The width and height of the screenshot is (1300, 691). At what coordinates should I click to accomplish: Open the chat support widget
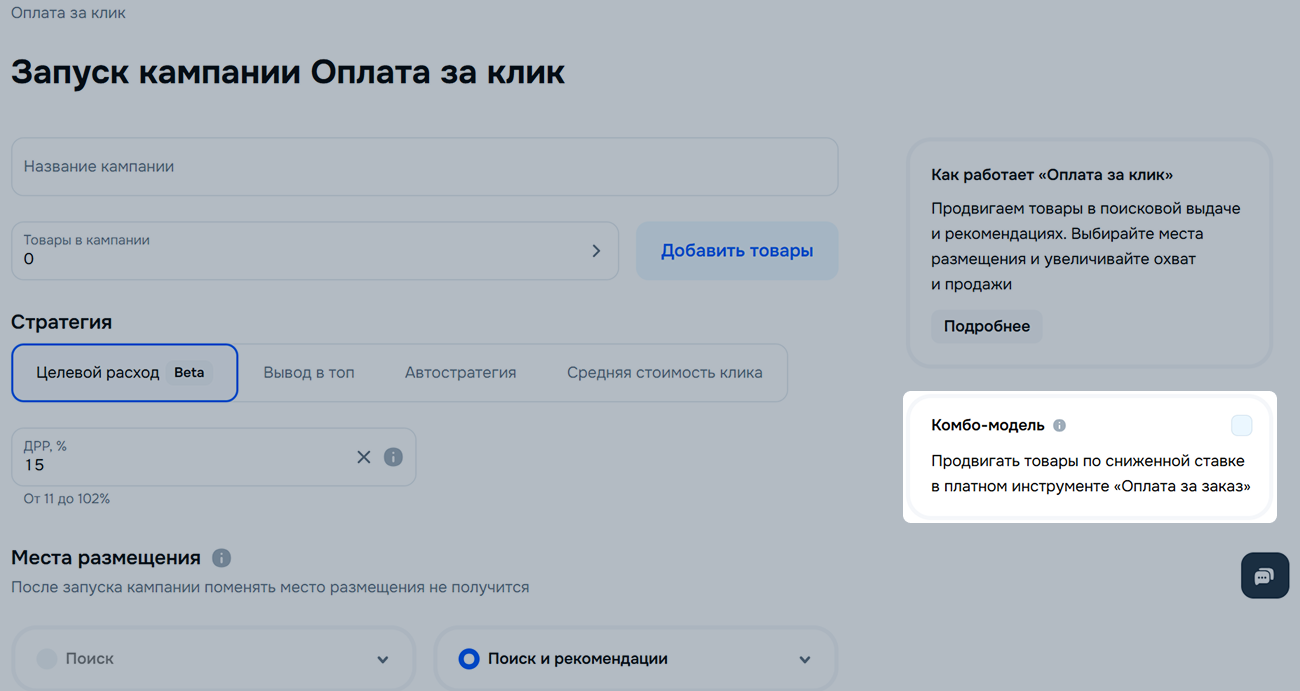[x=1264, y=576]
